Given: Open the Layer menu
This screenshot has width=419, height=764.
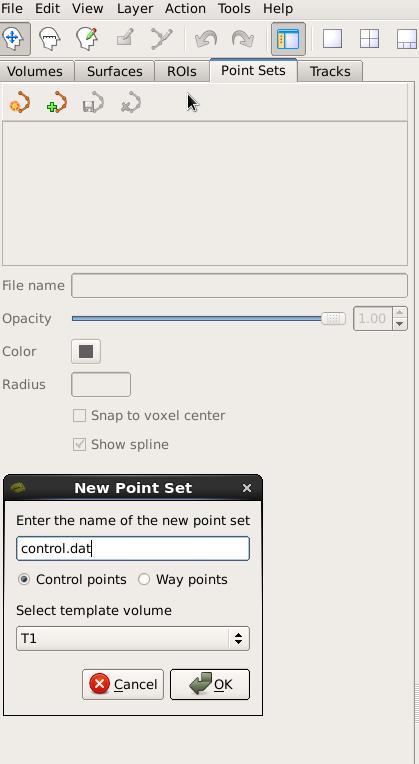Looking at the screenshot, I should pyautogui.click(x=134, y=9).
